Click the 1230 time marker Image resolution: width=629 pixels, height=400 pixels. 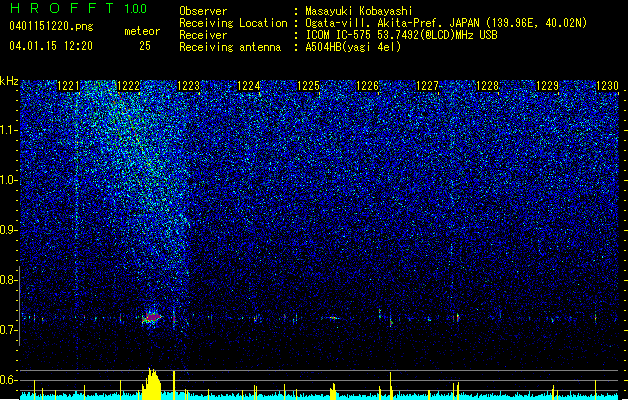[x=607, y=86]
